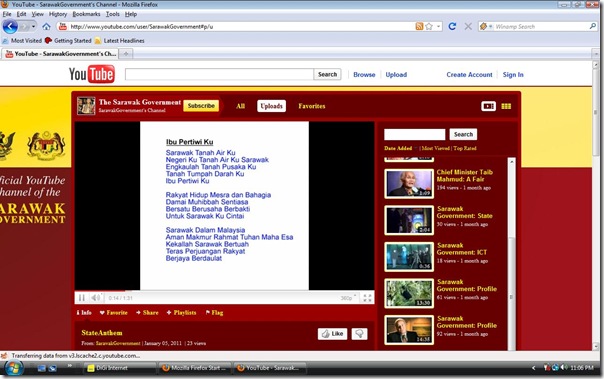Image resolution: width=604 pixels, height=379 pixels.
Task: Select the YouTube SarawakGovernment's Channel tab
Action: tap(60, 54)
